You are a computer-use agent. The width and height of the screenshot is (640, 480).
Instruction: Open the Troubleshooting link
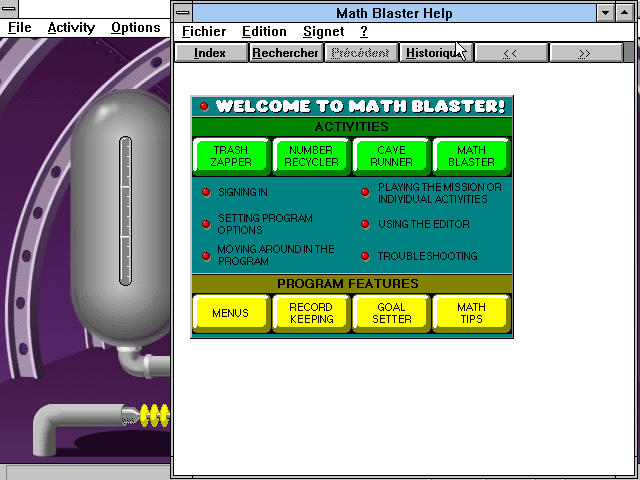coord(427,256)
